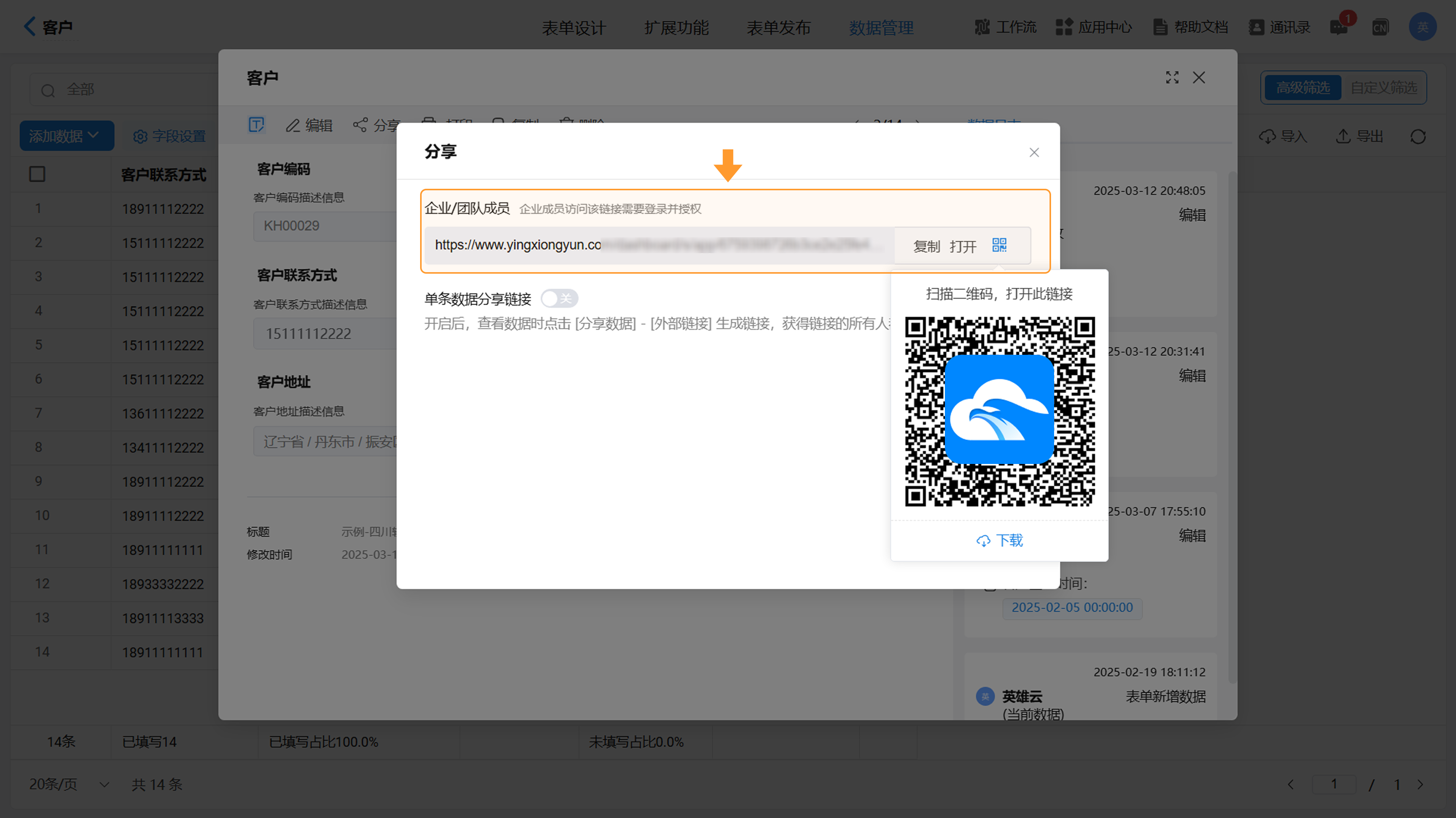Screen dimensions: 1456x818
Task: Click 分享 in the detail toolbar
Action: (x=377, y=125)
